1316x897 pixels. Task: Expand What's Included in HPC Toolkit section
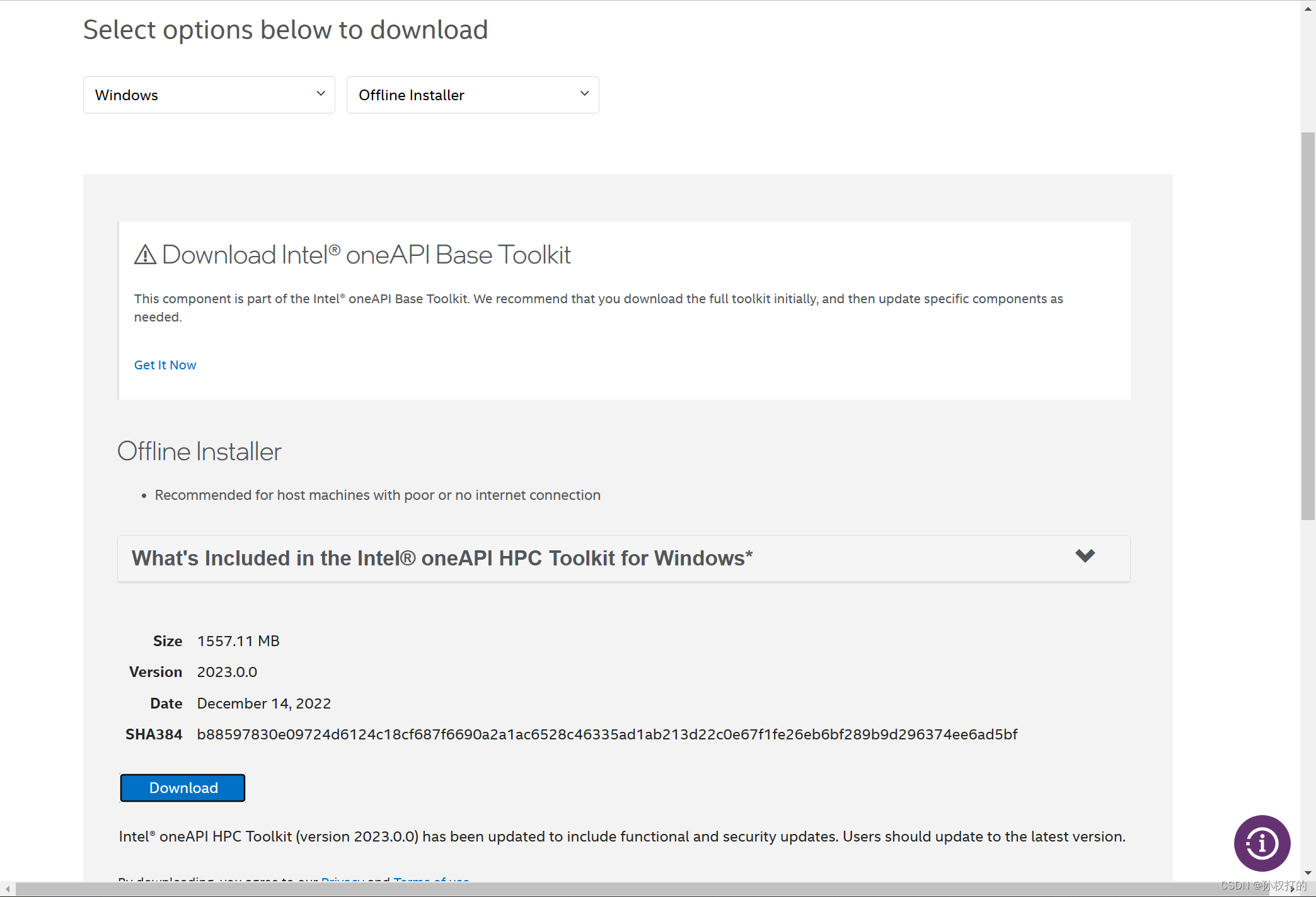[x=624, y=558]
